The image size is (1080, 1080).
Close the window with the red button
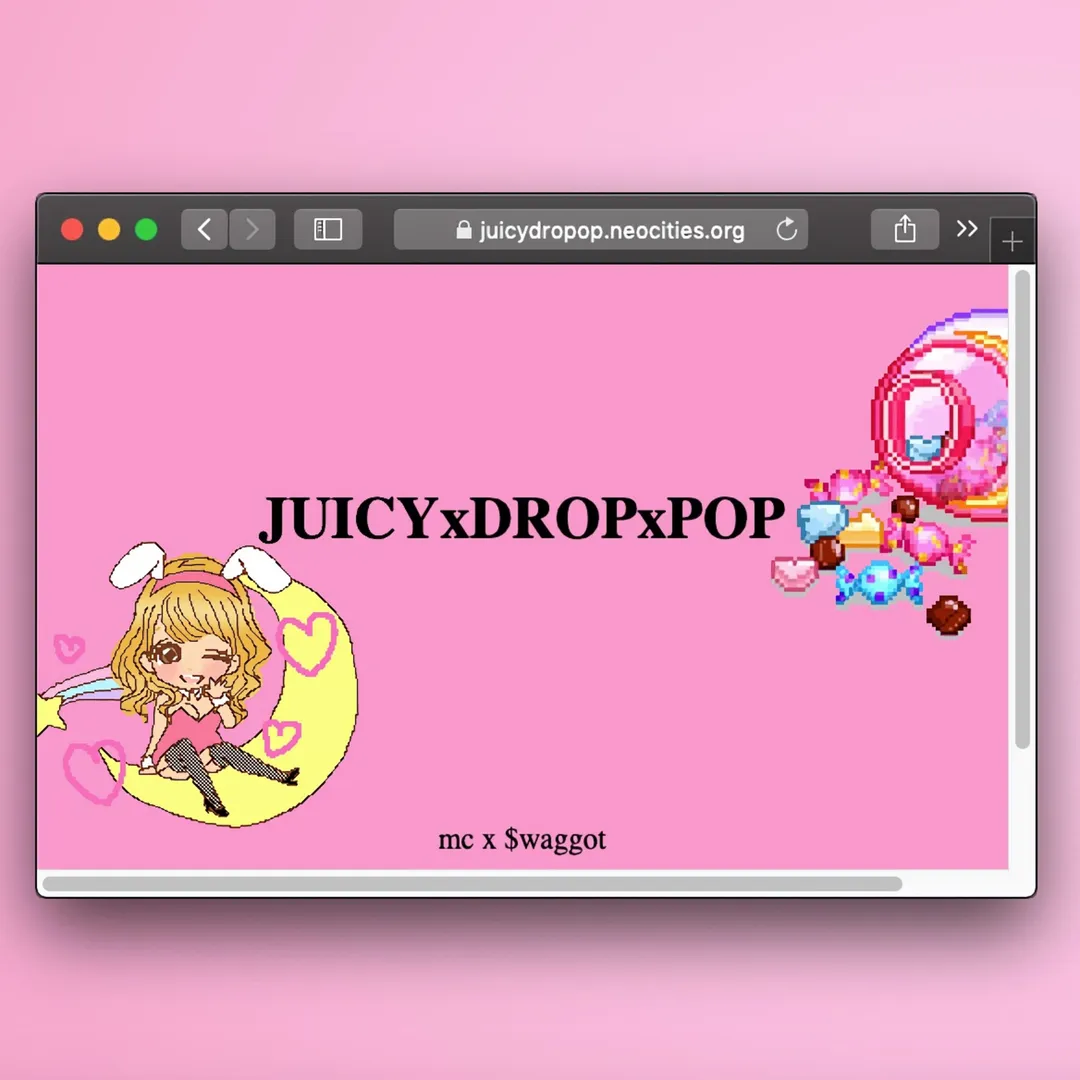[72, 230]
